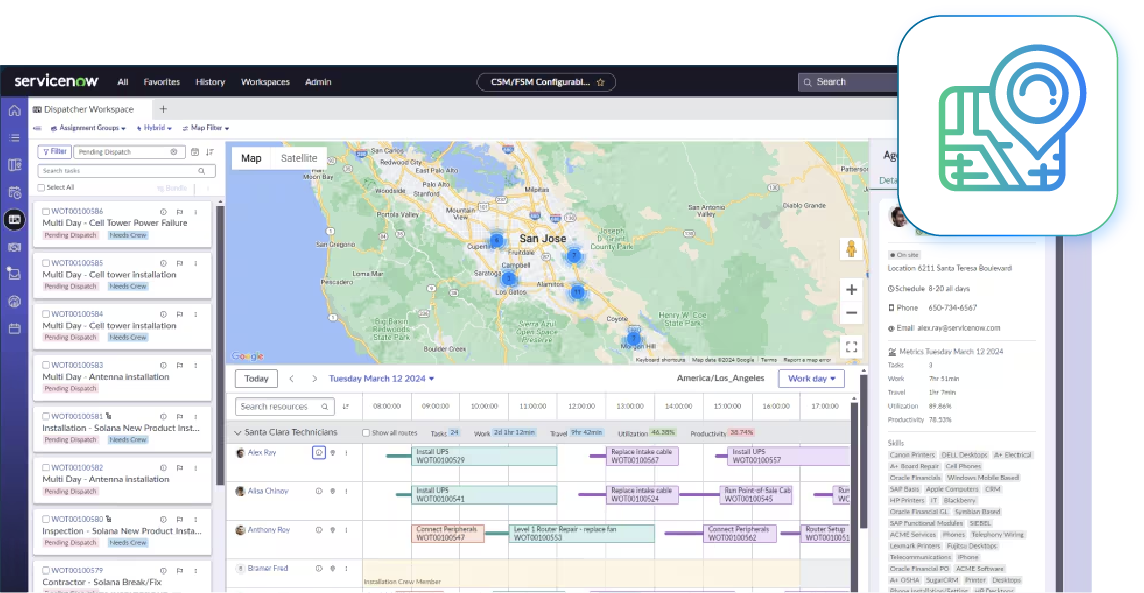1144x593 pixels.
Task: Open the schedule icon for Alex Ray
Action: (319, 453)
